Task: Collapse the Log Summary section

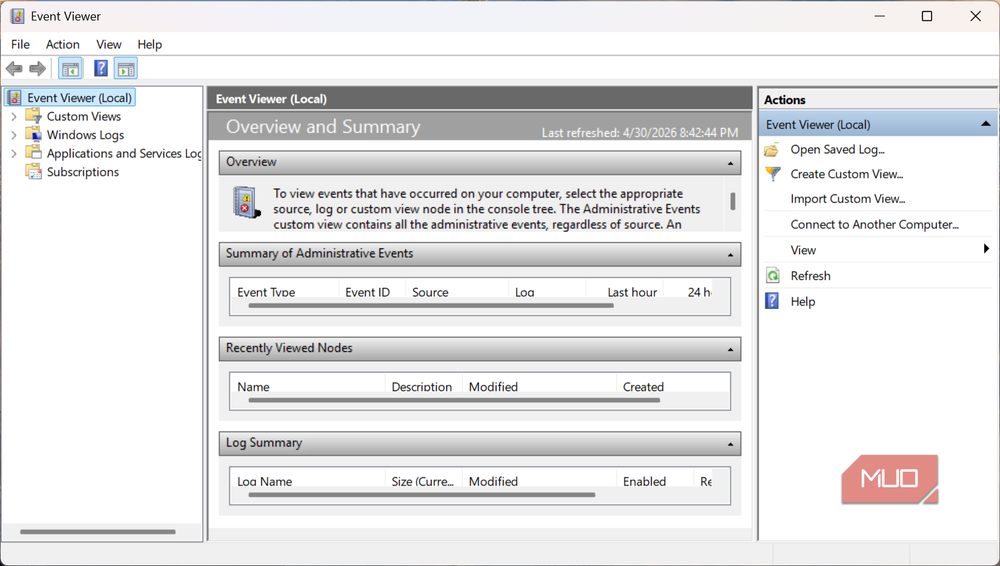Action: pos(730,444)
